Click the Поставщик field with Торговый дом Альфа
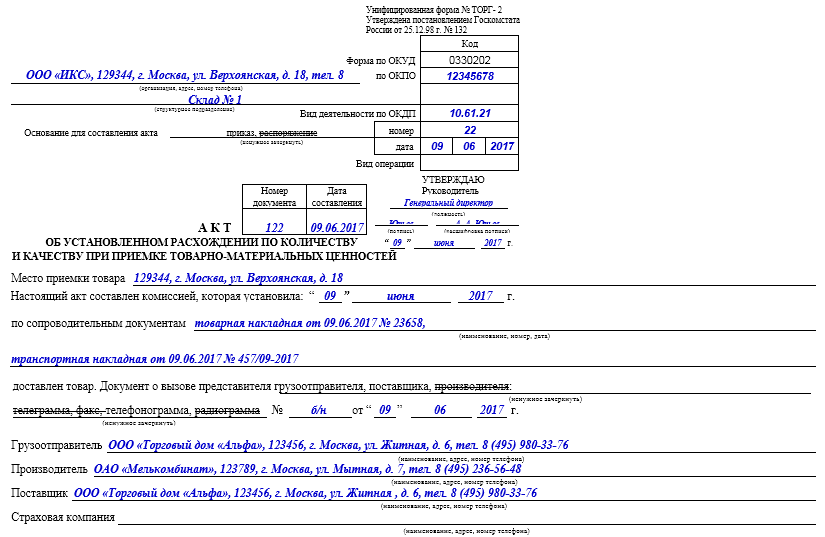Image resolution: width=825 pixels, height=537 pixels. (x=305, y=493)
